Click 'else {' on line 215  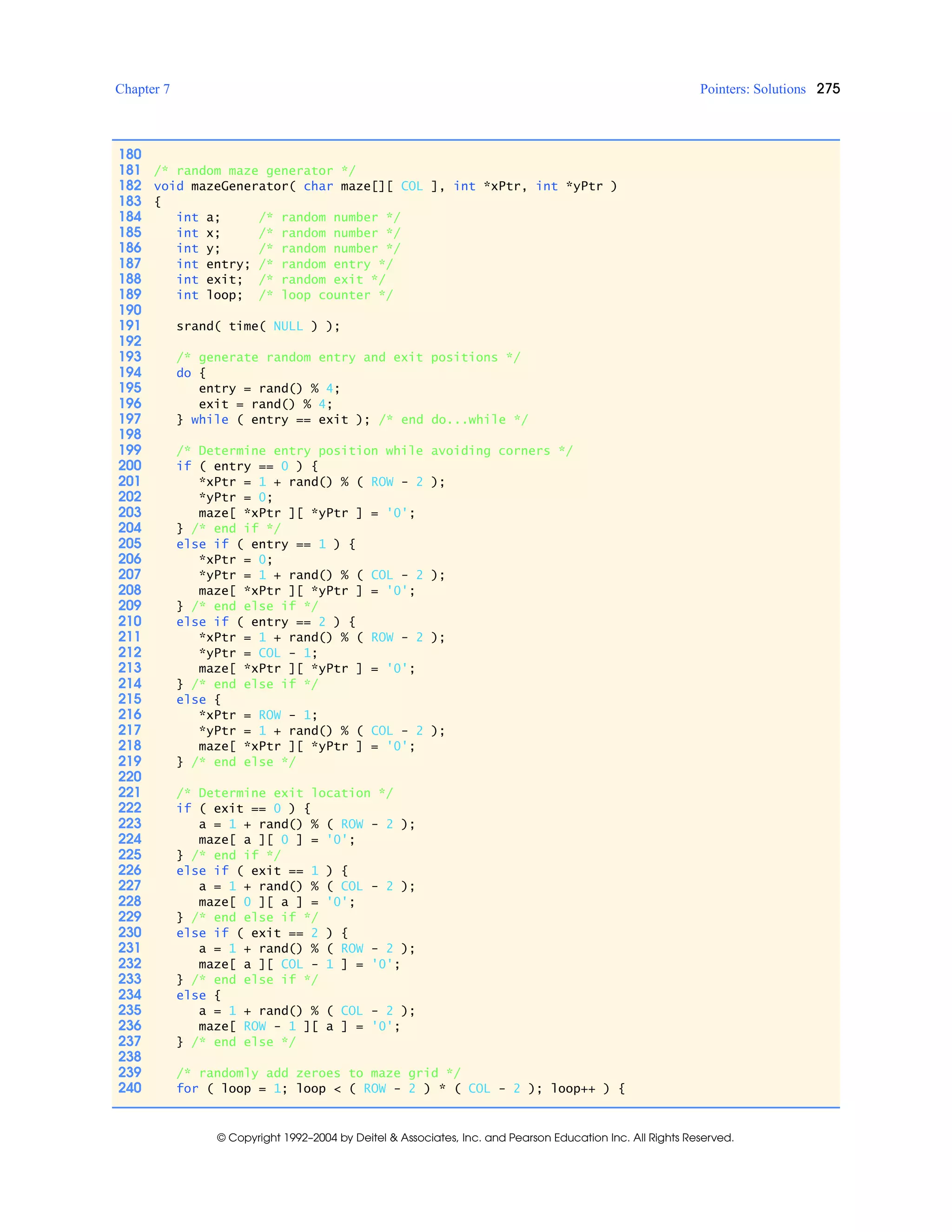pyautogui.click(x=198, y=700)
